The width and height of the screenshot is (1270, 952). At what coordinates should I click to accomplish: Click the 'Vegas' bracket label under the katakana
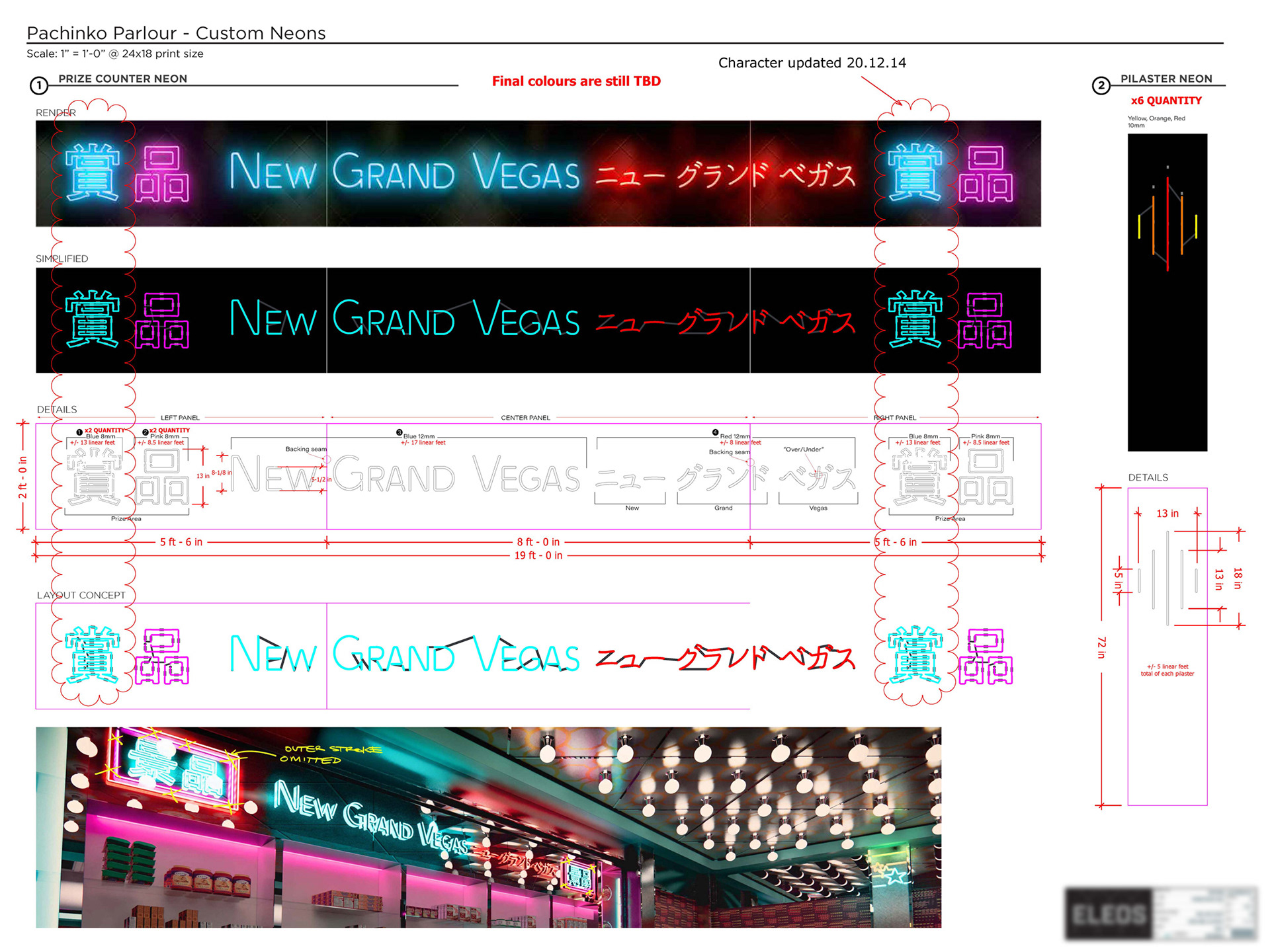(818, 508)
